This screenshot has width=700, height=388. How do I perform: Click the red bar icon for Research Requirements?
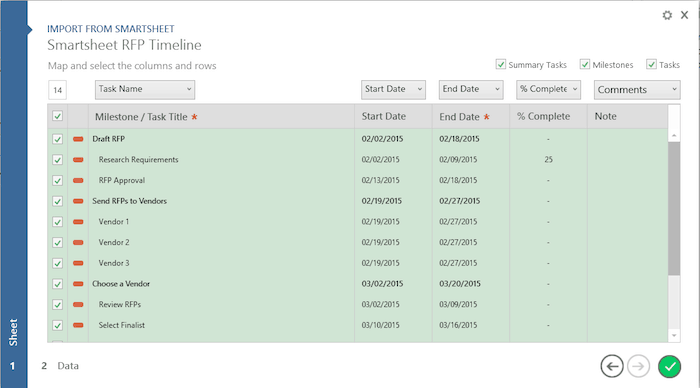[78, 159]
